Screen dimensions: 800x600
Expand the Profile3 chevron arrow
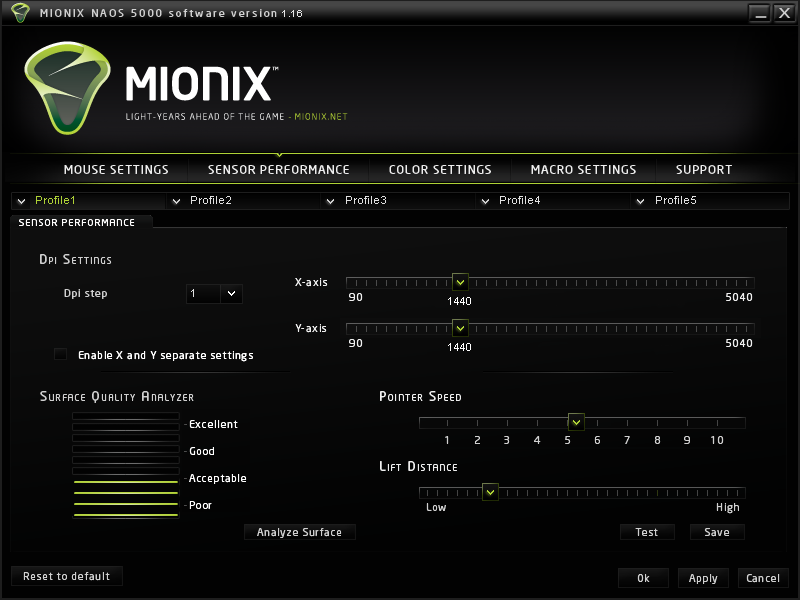tap(331, 201)
